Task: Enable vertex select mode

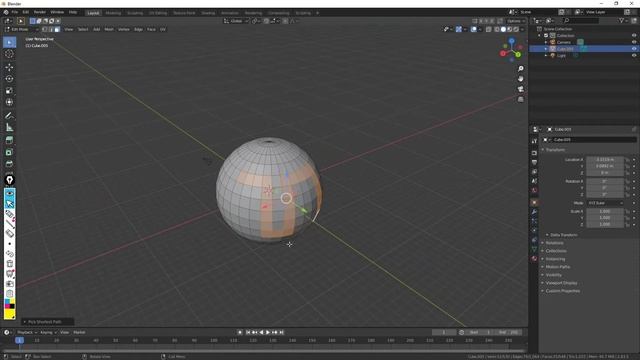Action: (44, 29)
